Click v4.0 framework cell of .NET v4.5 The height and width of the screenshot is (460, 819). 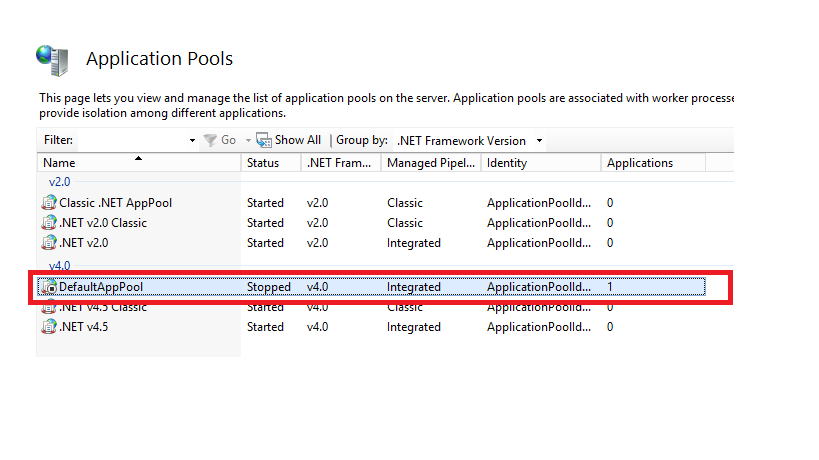318,327
